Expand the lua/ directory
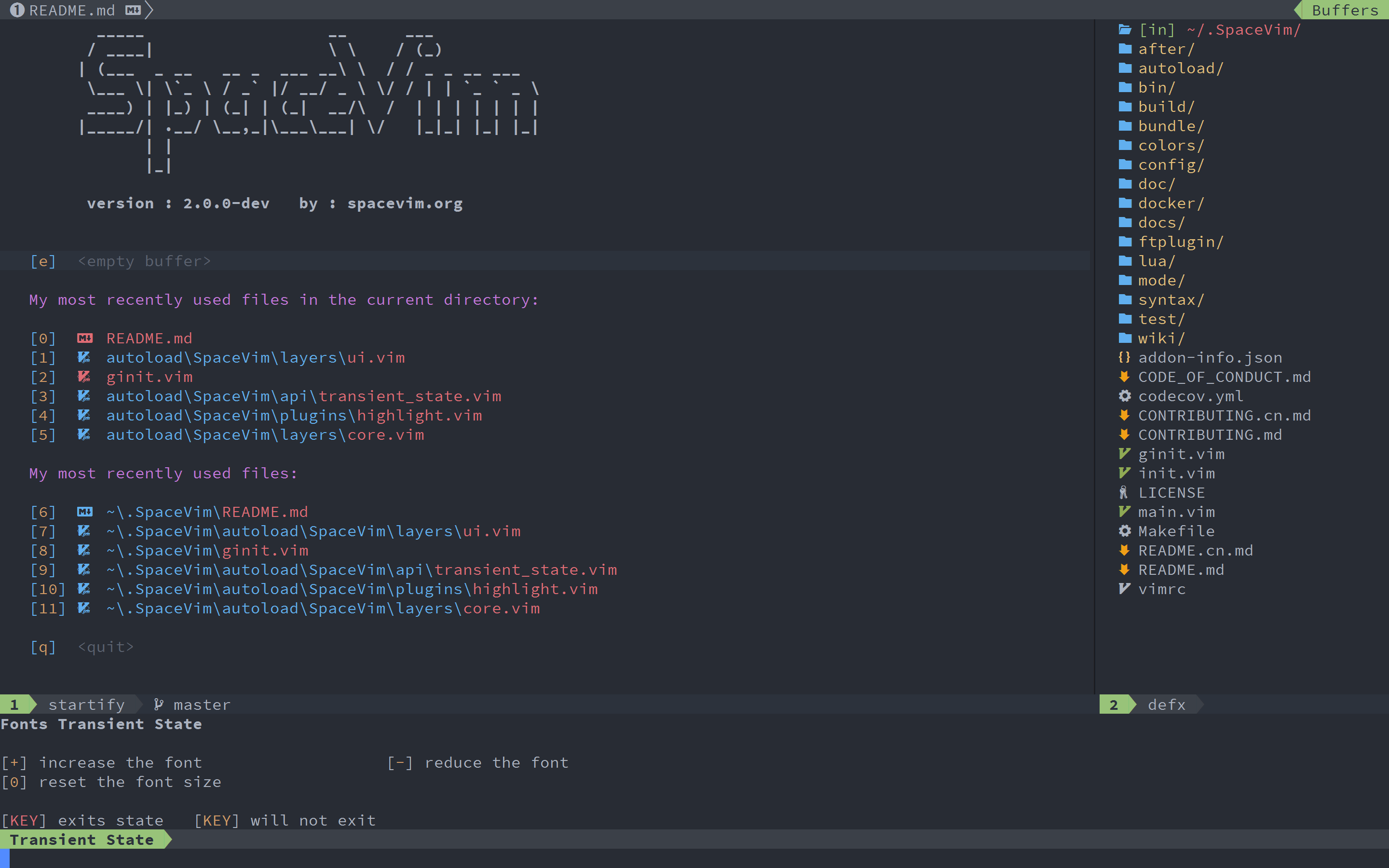This screenshot has height=868, width=1389. (1157, 261)
